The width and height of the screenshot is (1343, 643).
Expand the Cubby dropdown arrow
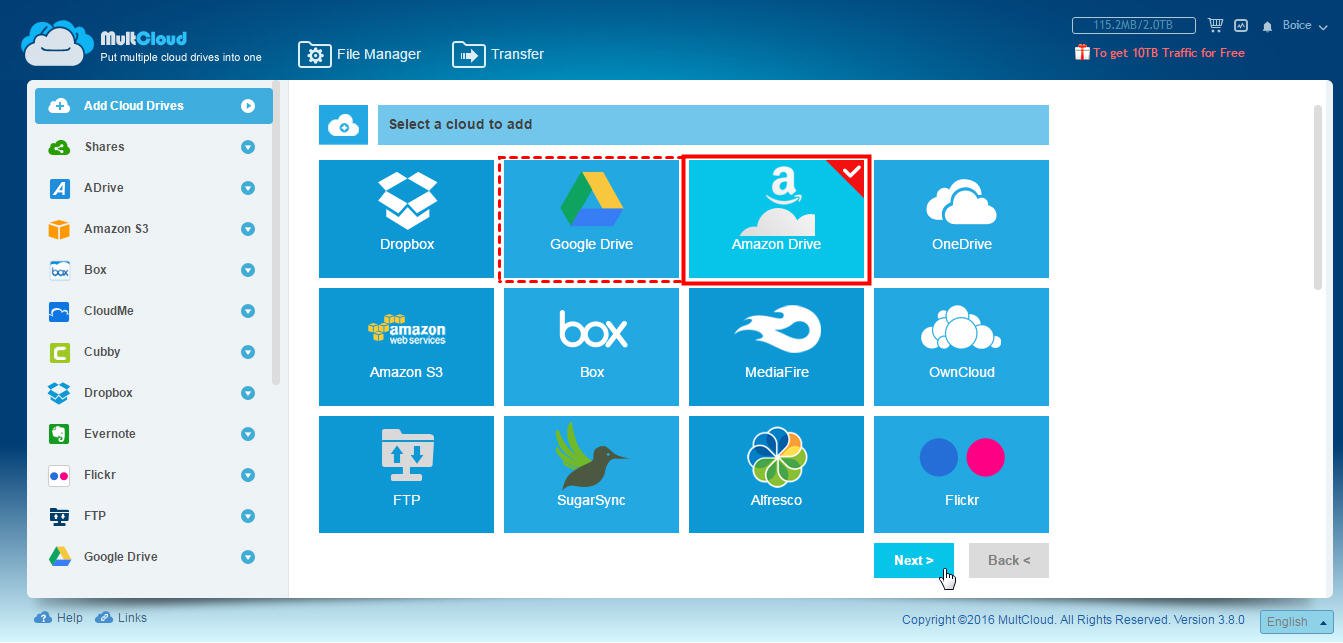coord(248,352)
